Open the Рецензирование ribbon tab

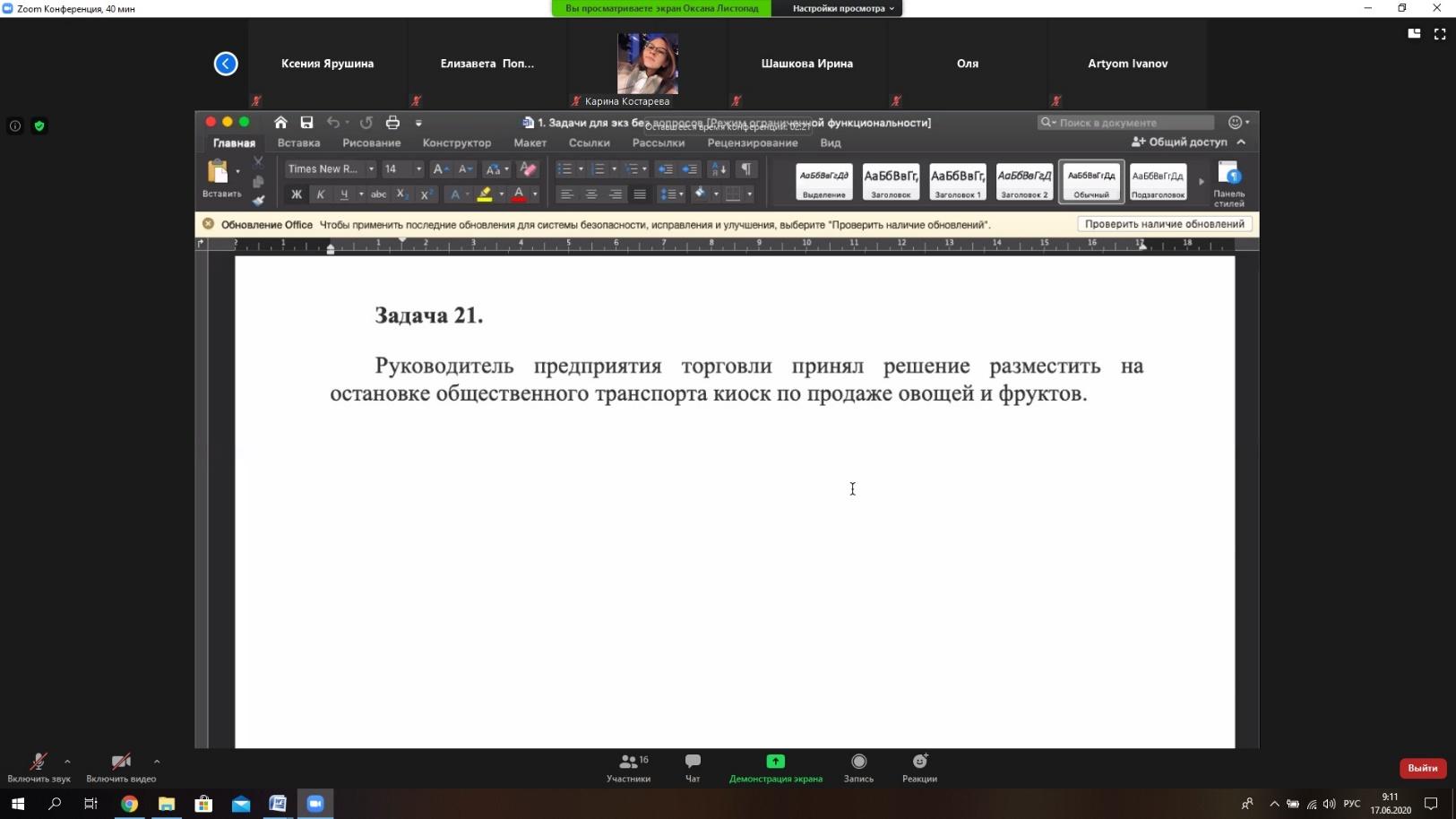pos(752,143)
